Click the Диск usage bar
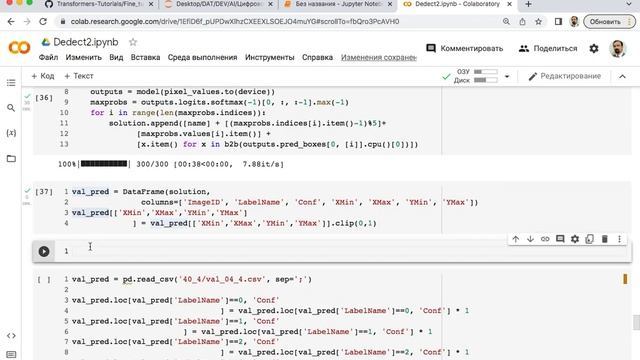The height and width of the screenshot is (360, 640). [x=486, y=80]
